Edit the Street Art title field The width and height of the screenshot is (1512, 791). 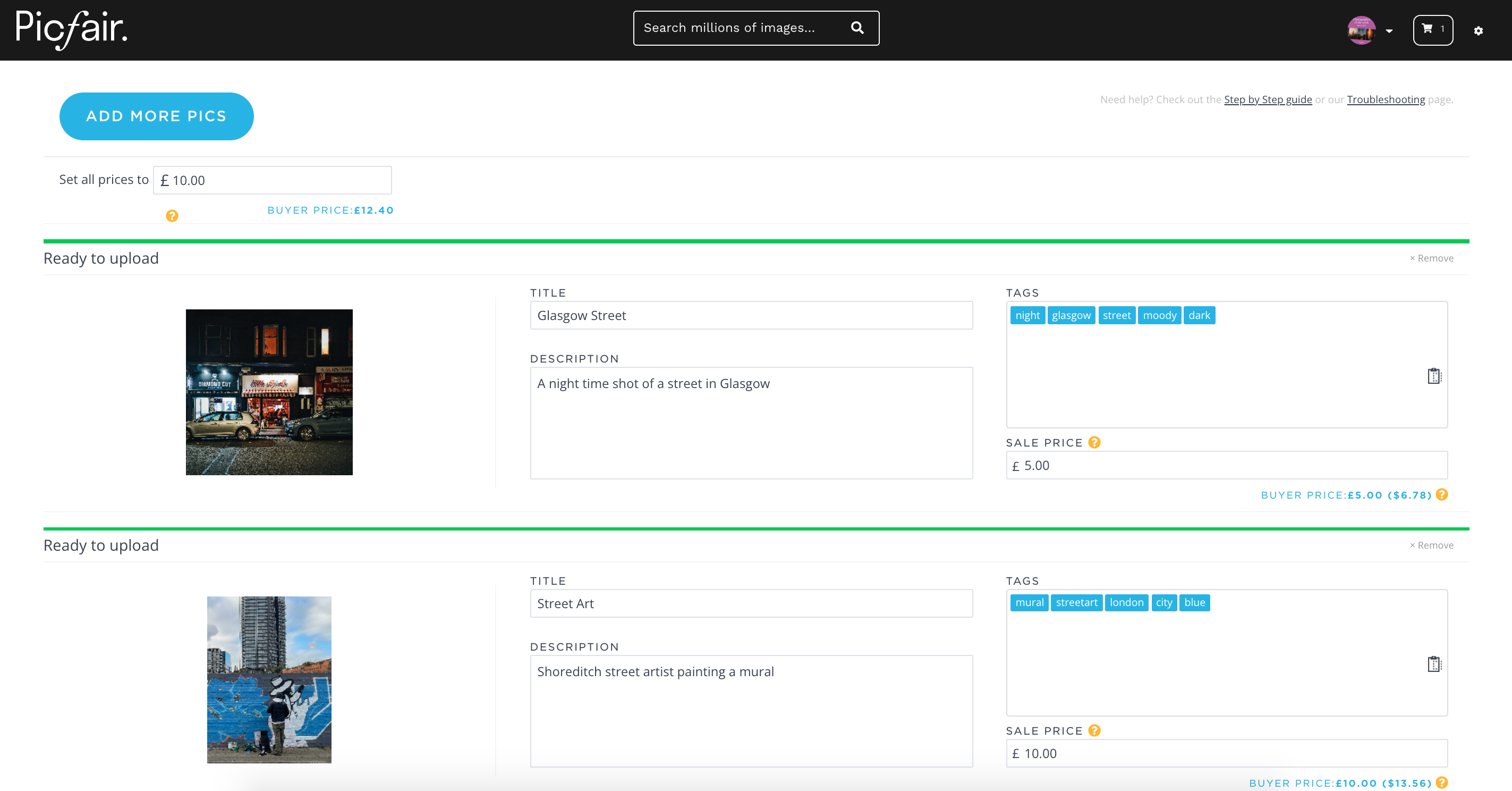click(x=751, y=603)
